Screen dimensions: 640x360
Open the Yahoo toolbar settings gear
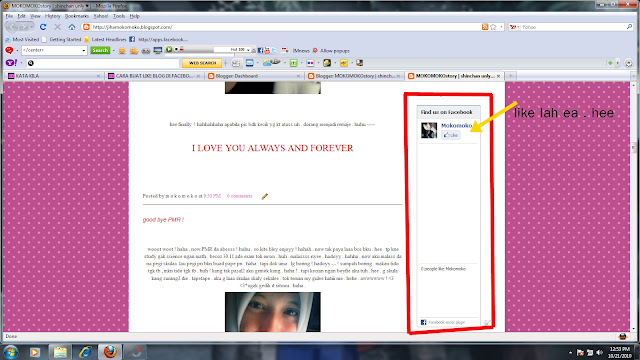coord(629,63)
